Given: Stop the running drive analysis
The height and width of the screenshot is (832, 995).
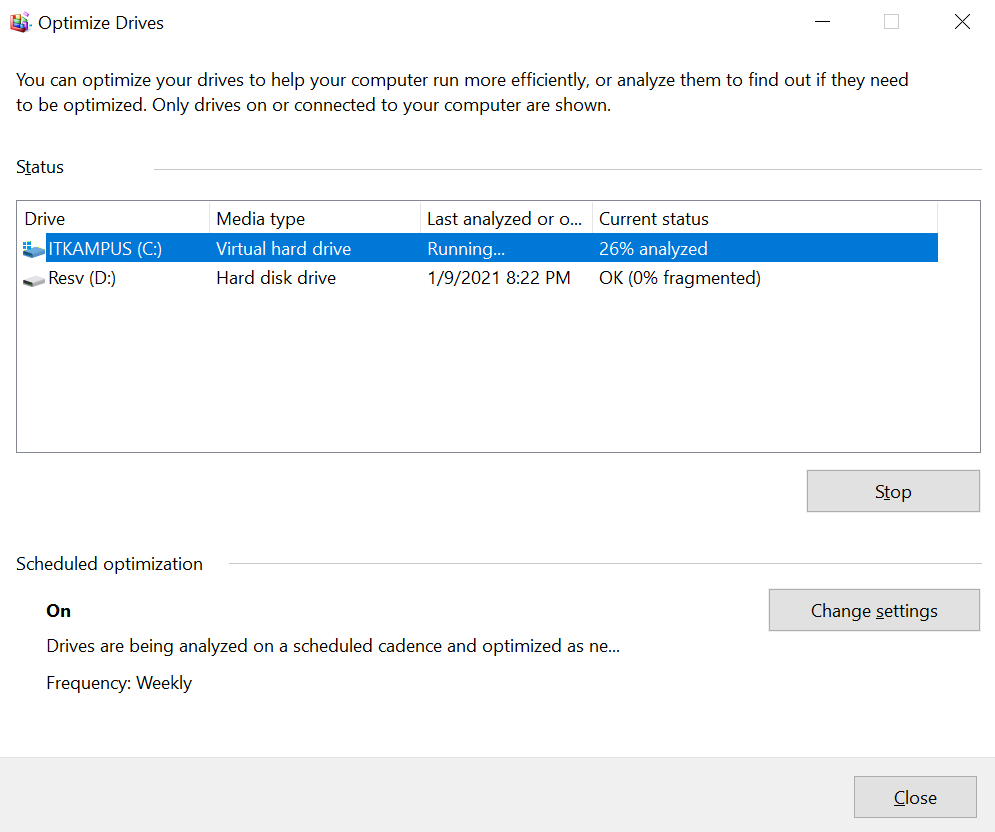Looking at the screenshot, I should pos(892,491).
